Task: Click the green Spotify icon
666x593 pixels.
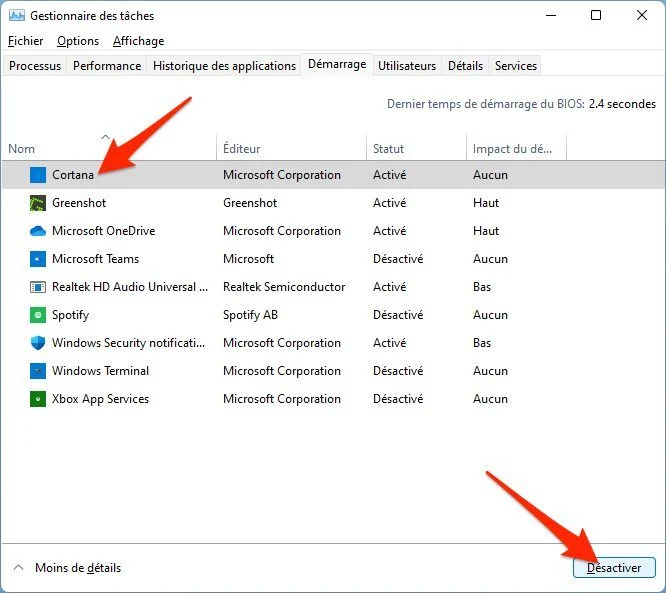Action: click(x=38, y=315)
